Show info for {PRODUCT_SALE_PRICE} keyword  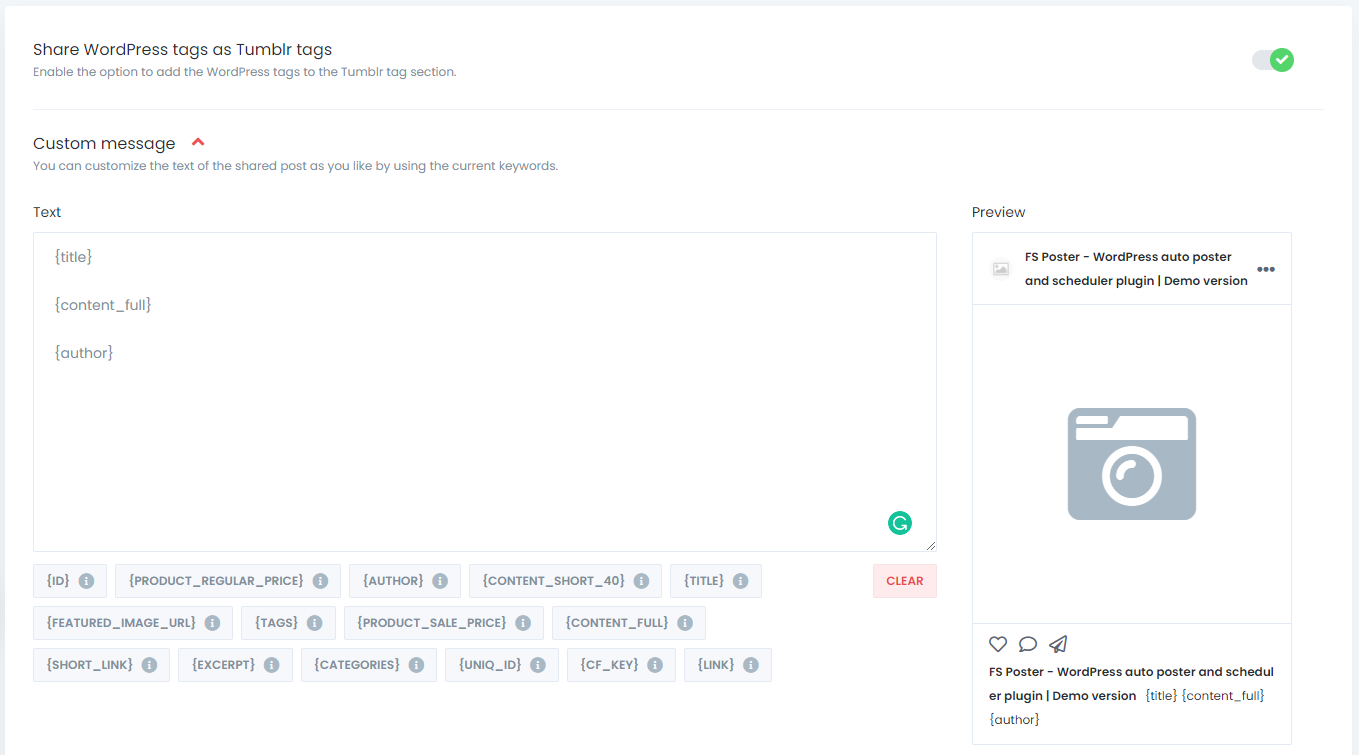point(523,623)
